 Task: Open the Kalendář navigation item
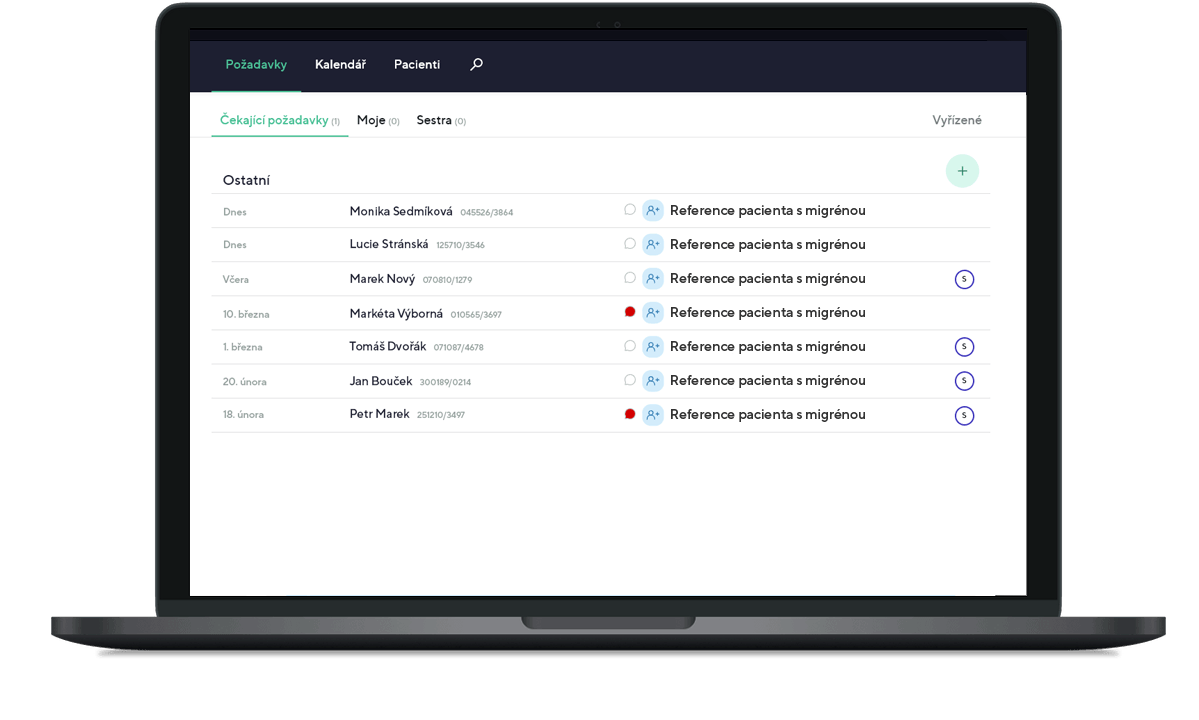click(x=340, y=64)
